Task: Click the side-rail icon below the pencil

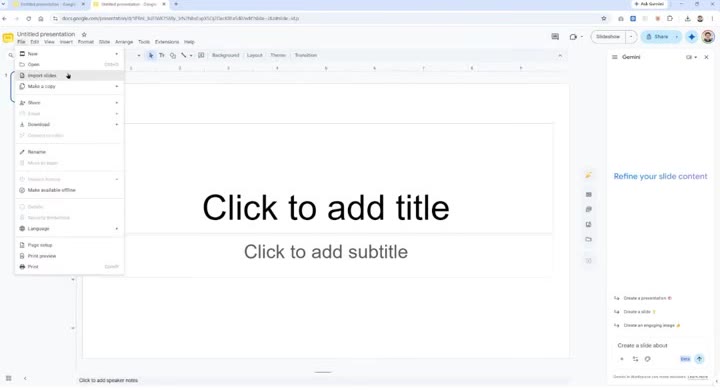Action: click(x=589, y=194)
